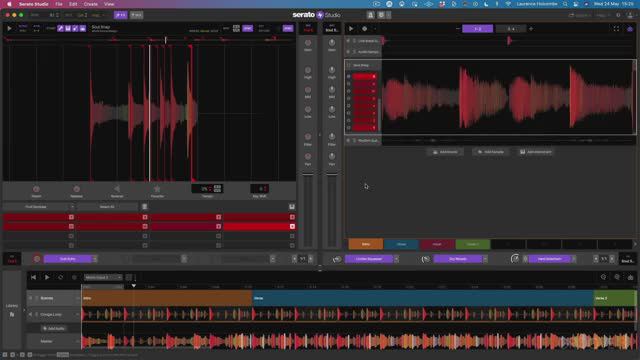The width and height of the screenshot is (640, 360).
Task: Switch to the Hook scene tab
Action: coord(437,244)
